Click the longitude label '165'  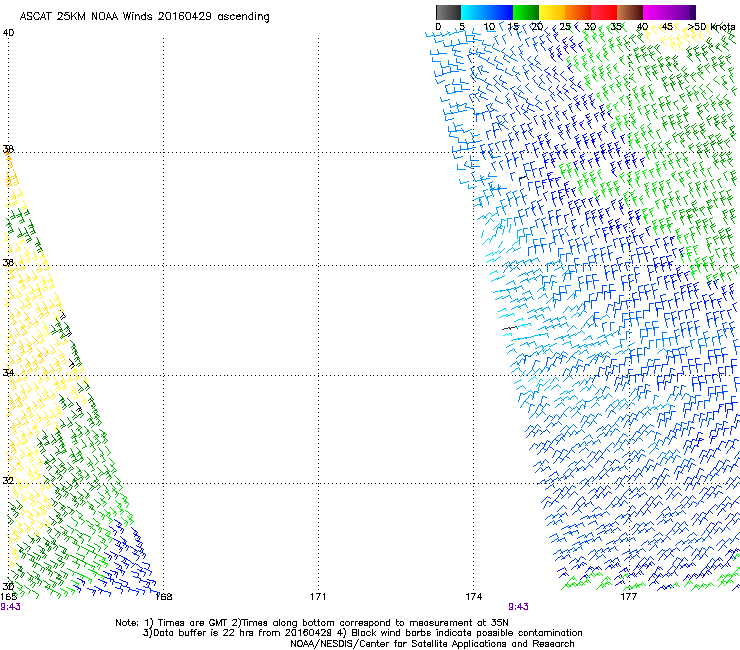pos(8,596)
